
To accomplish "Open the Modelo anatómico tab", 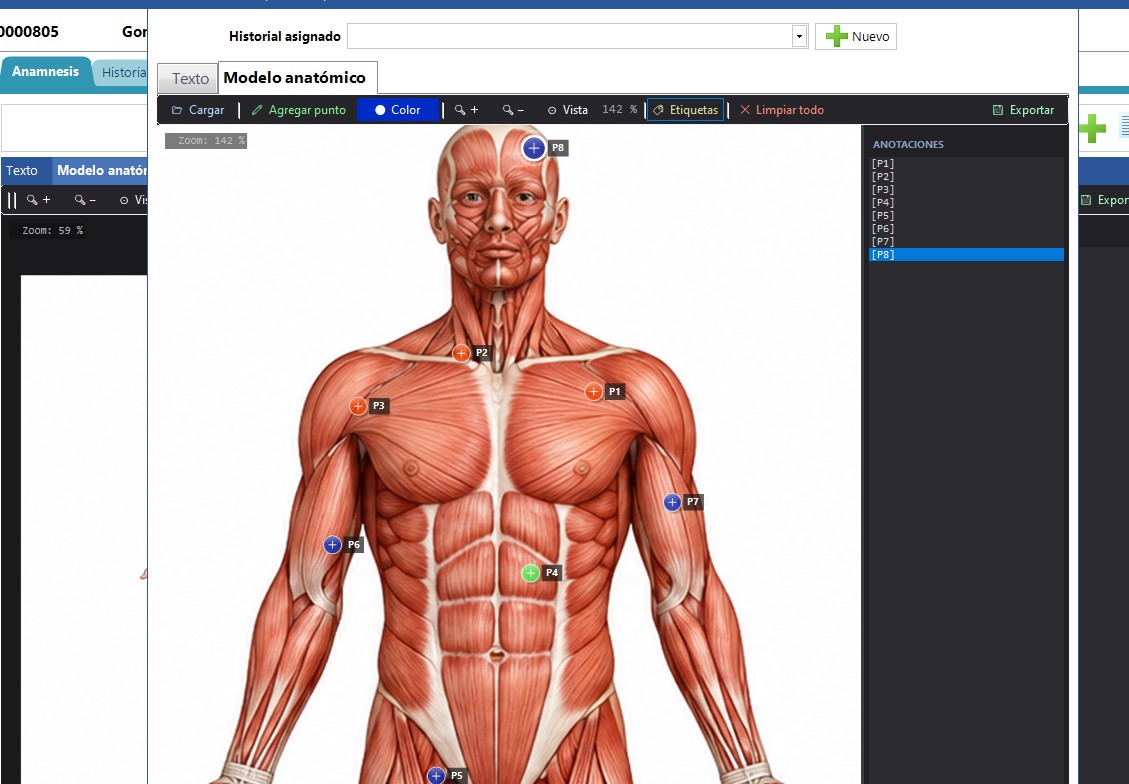I will click(295, 78).
